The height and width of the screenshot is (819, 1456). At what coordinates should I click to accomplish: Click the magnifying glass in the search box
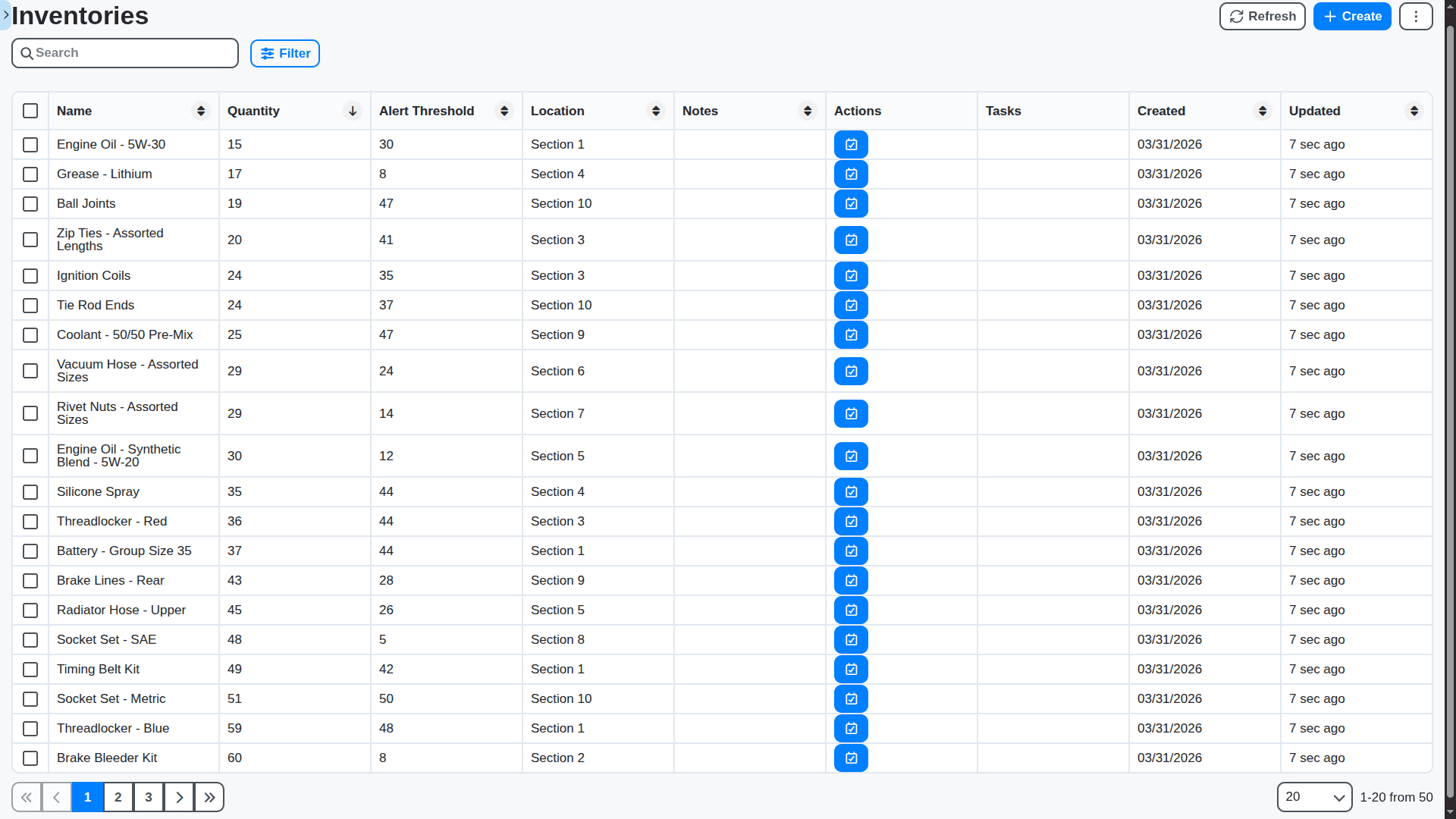pyautogui.click(x=27, y=53)
